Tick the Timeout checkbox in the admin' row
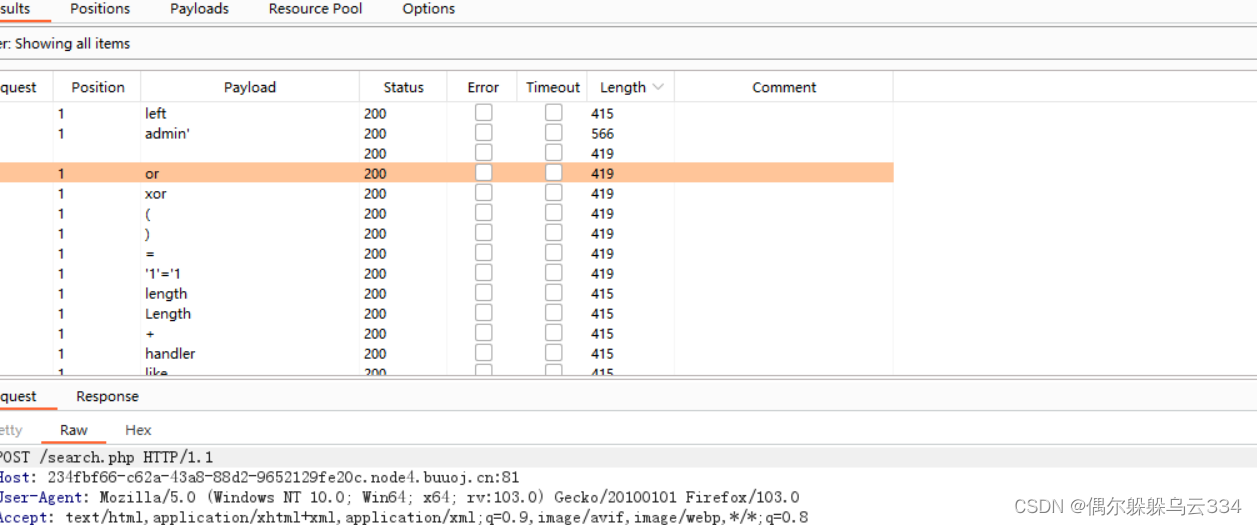The width and height of the screenshot is (1257, 525). tap(553, 133)
